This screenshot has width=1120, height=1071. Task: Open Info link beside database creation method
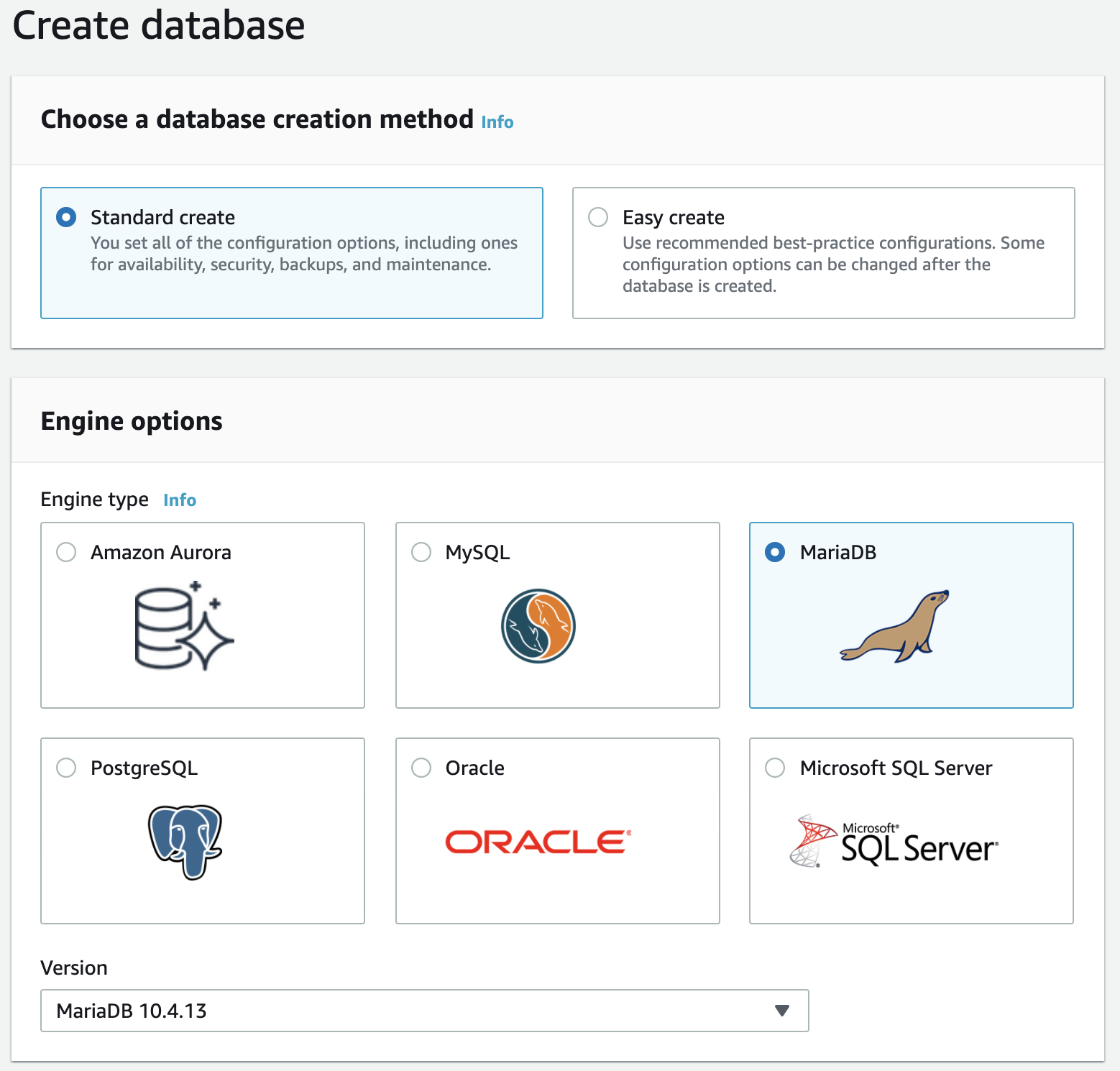tap(497, 121)
